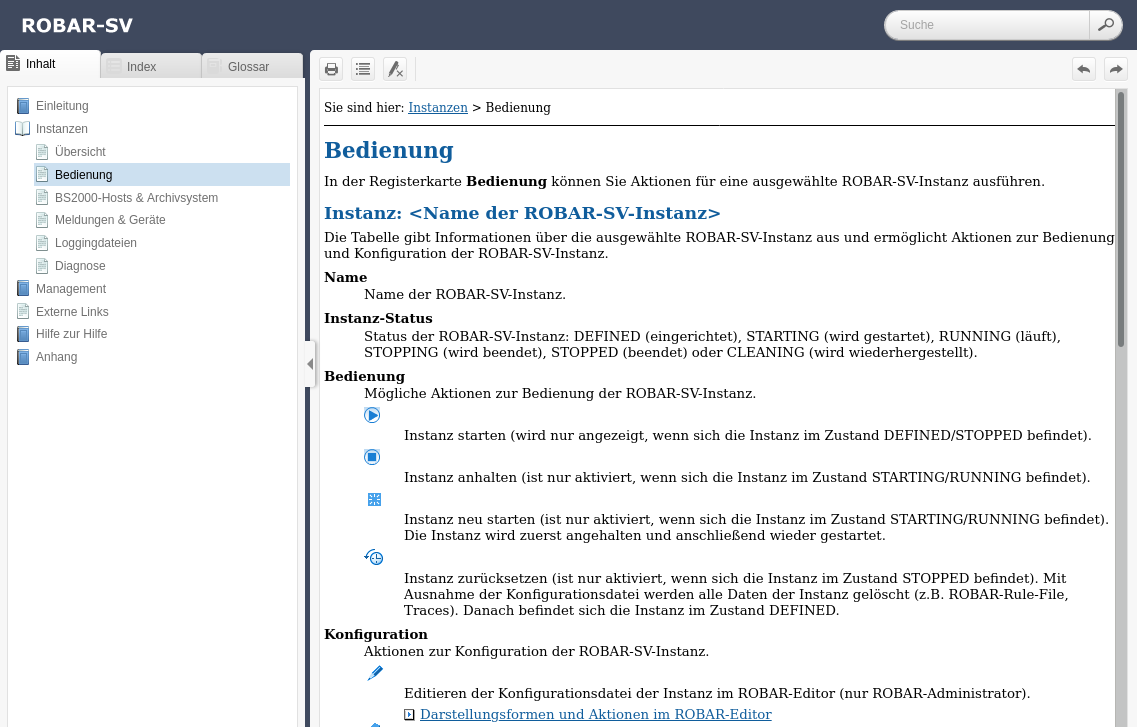Click the open book icon beside Instanzen

pyautogui.click(x=22, y=129)
